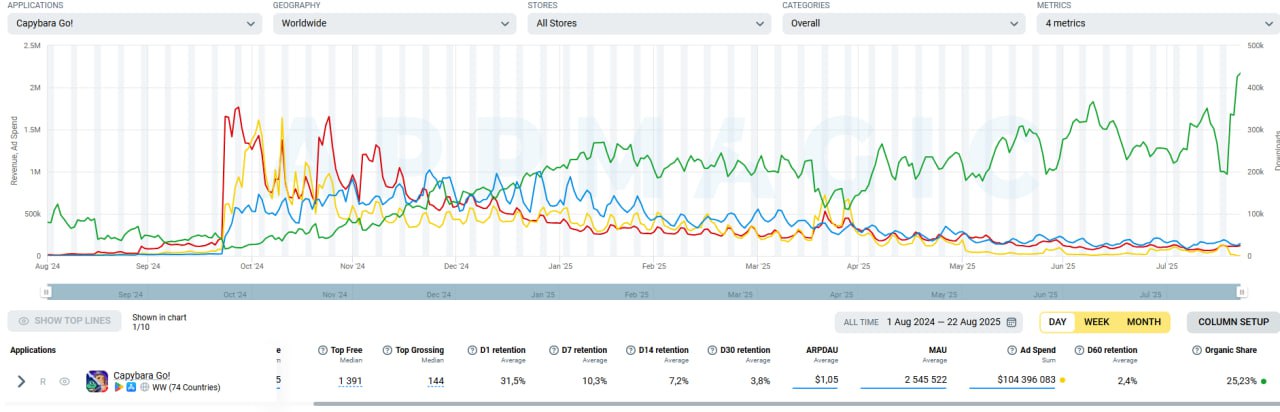Screen dimensions: 1280x412
Task: Click the D1 retention help icon
Action: 473,350
